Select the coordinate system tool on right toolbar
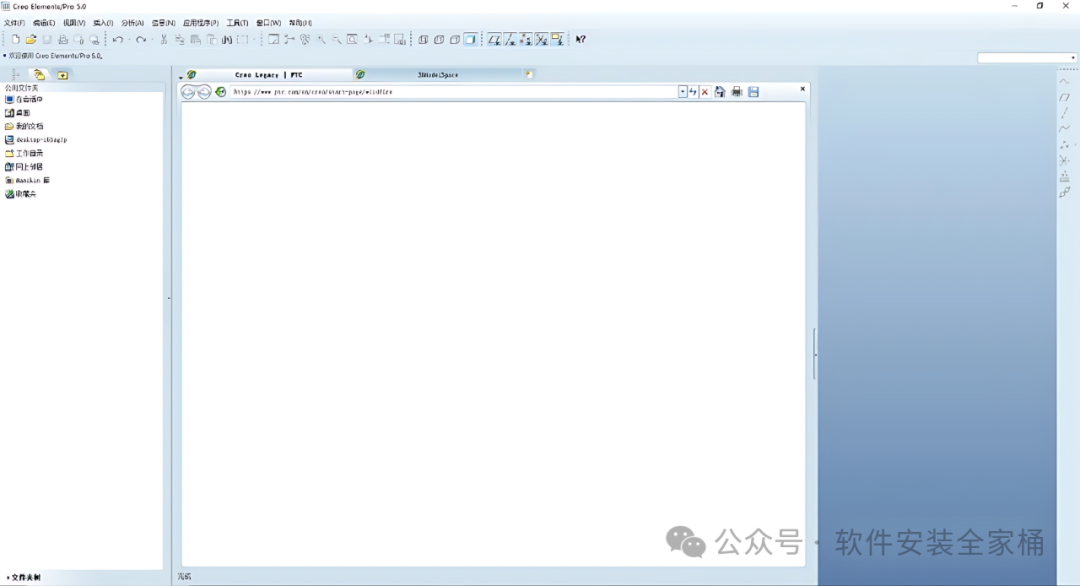The height and width of the screenshot is (586, 1080). point(1064,160)
